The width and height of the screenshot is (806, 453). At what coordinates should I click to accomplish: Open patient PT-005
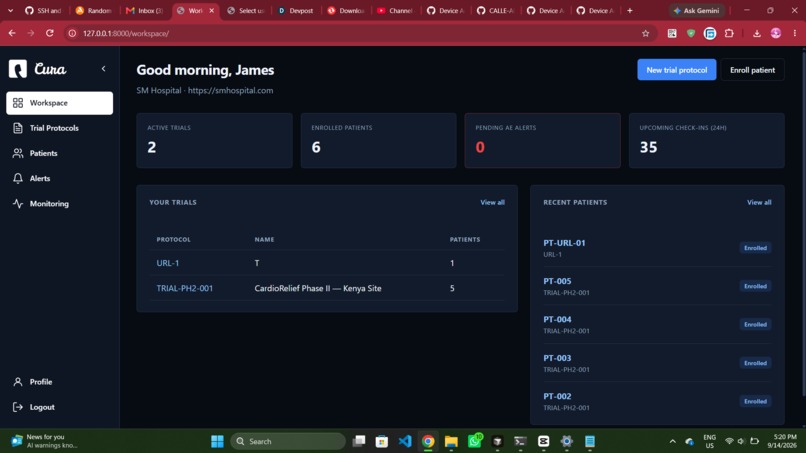(x=557, y=281)
